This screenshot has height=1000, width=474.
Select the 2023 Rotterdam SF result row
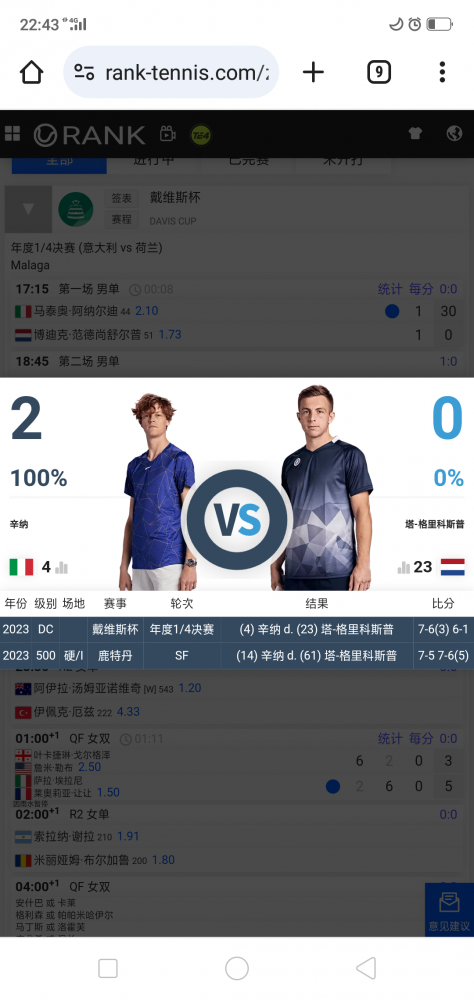(237, 656)
